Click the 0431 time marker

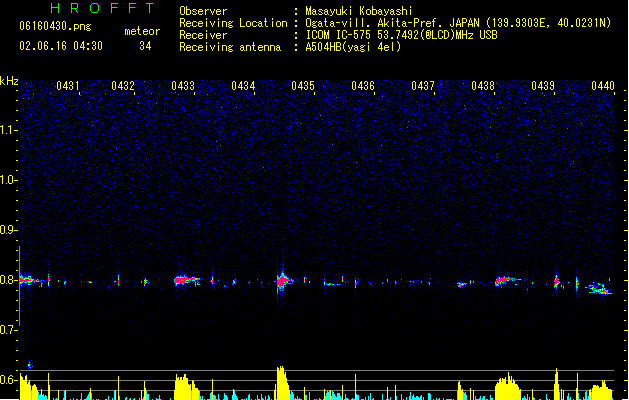(67, 85)
